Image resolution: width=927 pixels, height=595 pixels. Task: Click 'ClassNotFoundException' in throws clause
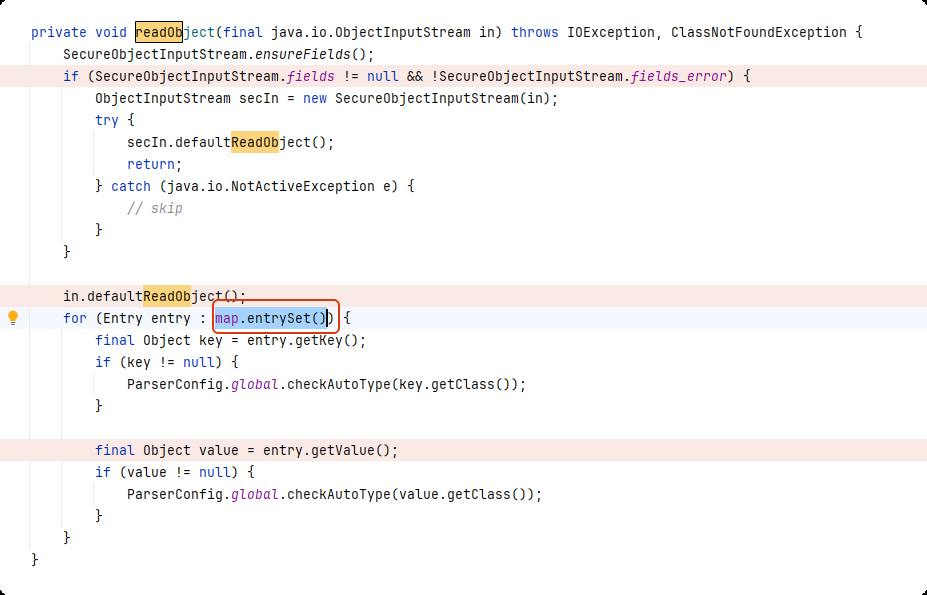759,32
